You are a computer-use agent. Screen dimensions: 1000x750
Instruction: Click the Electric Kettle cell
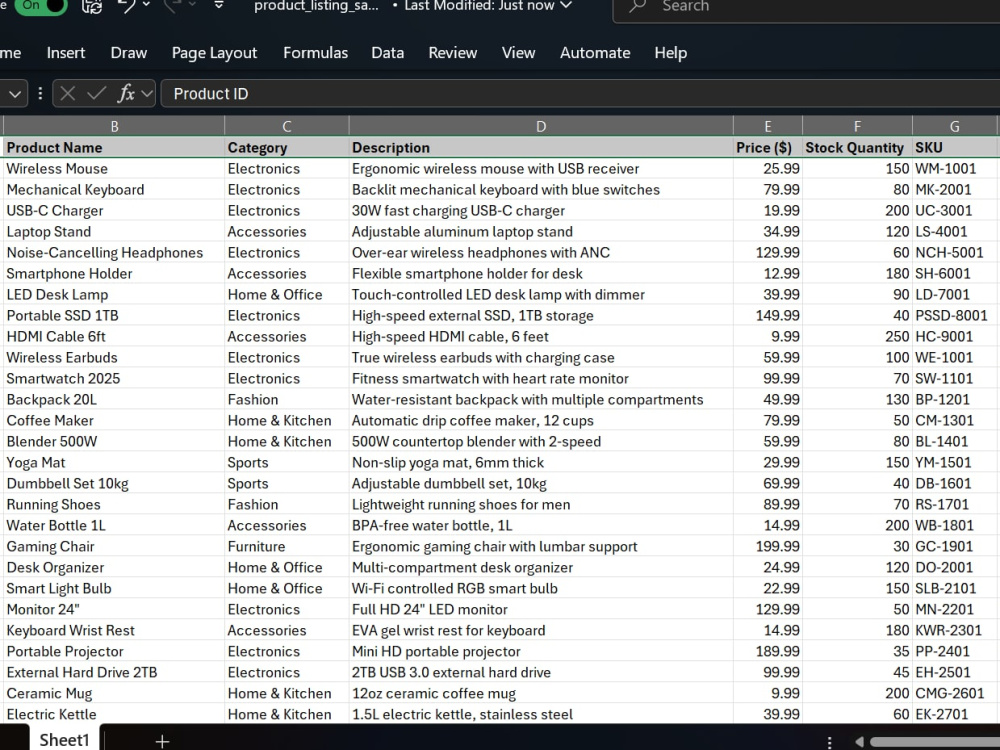pos(114,714)
